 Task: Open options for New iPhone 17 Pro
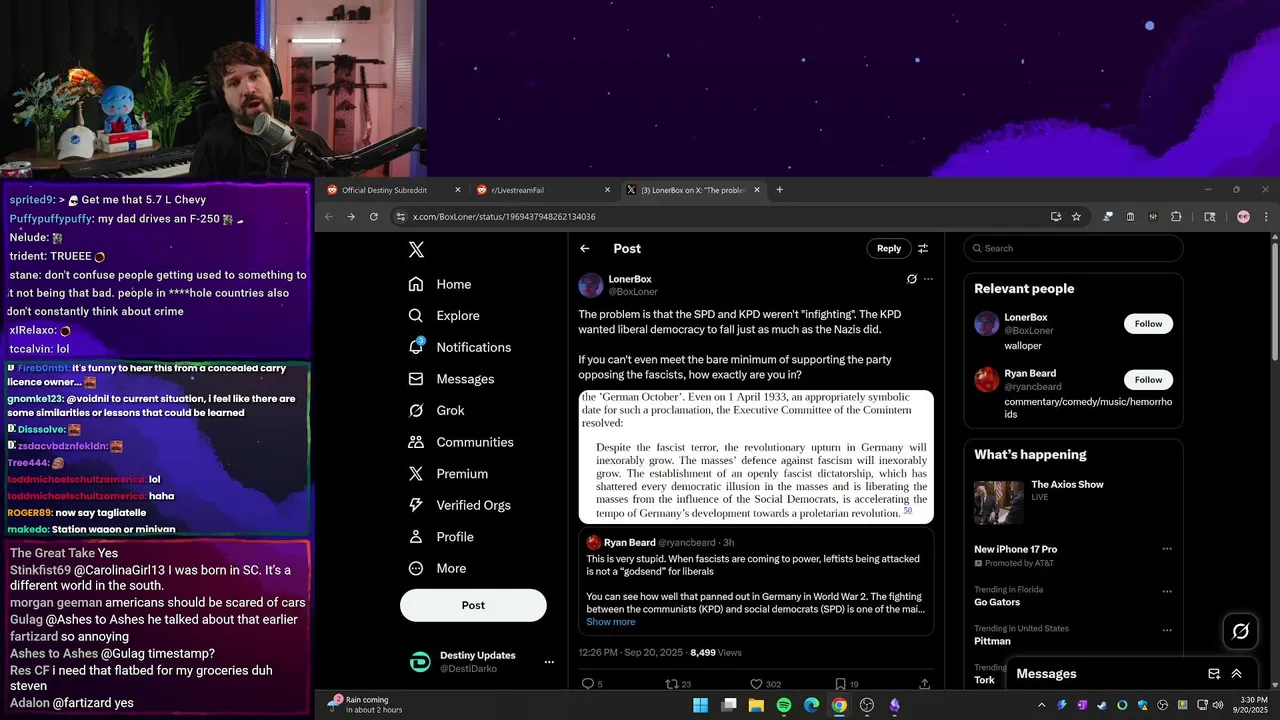click(x=1166, y=549)
